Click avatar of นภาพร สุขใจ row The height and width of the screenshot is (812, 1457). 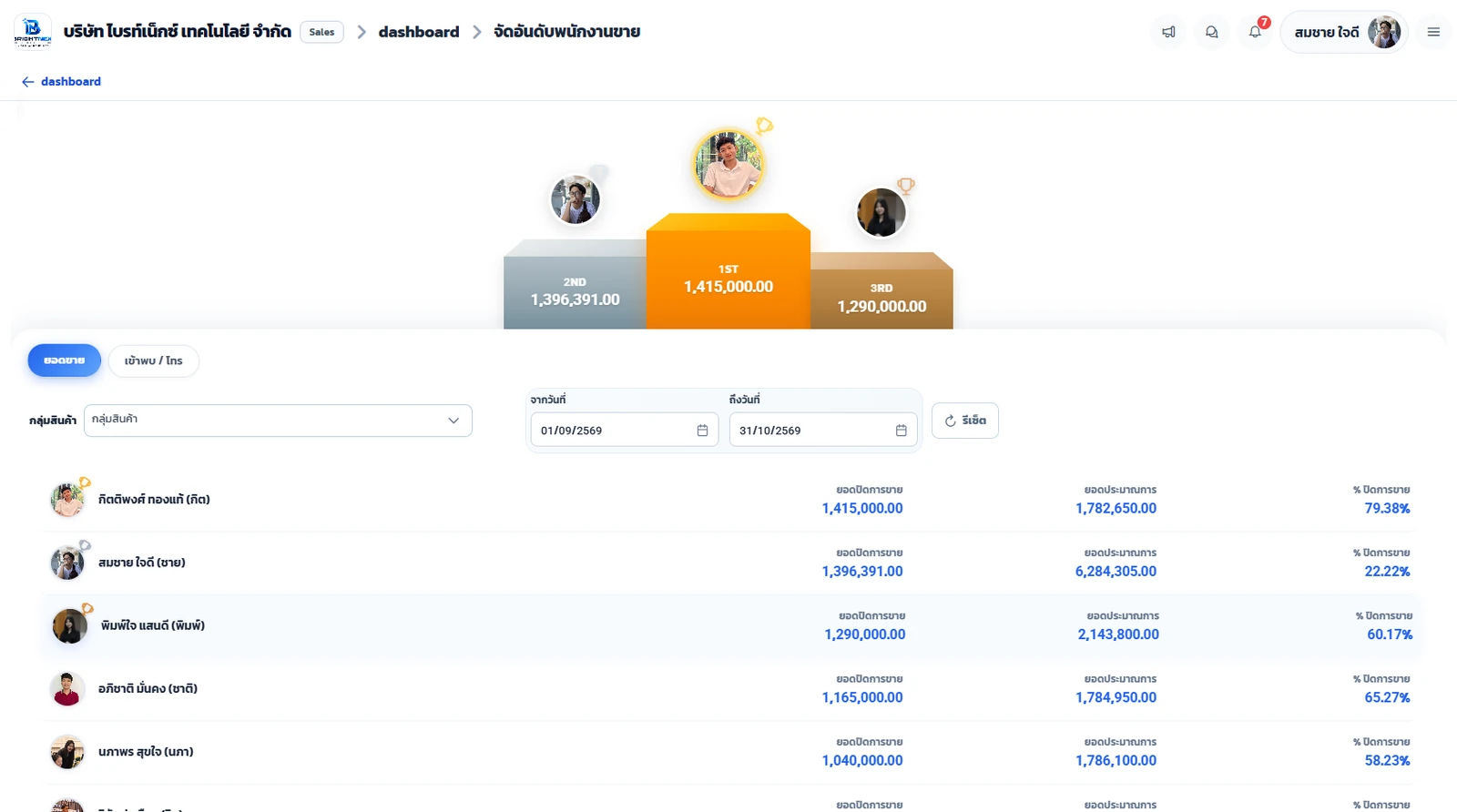[67, 752]
